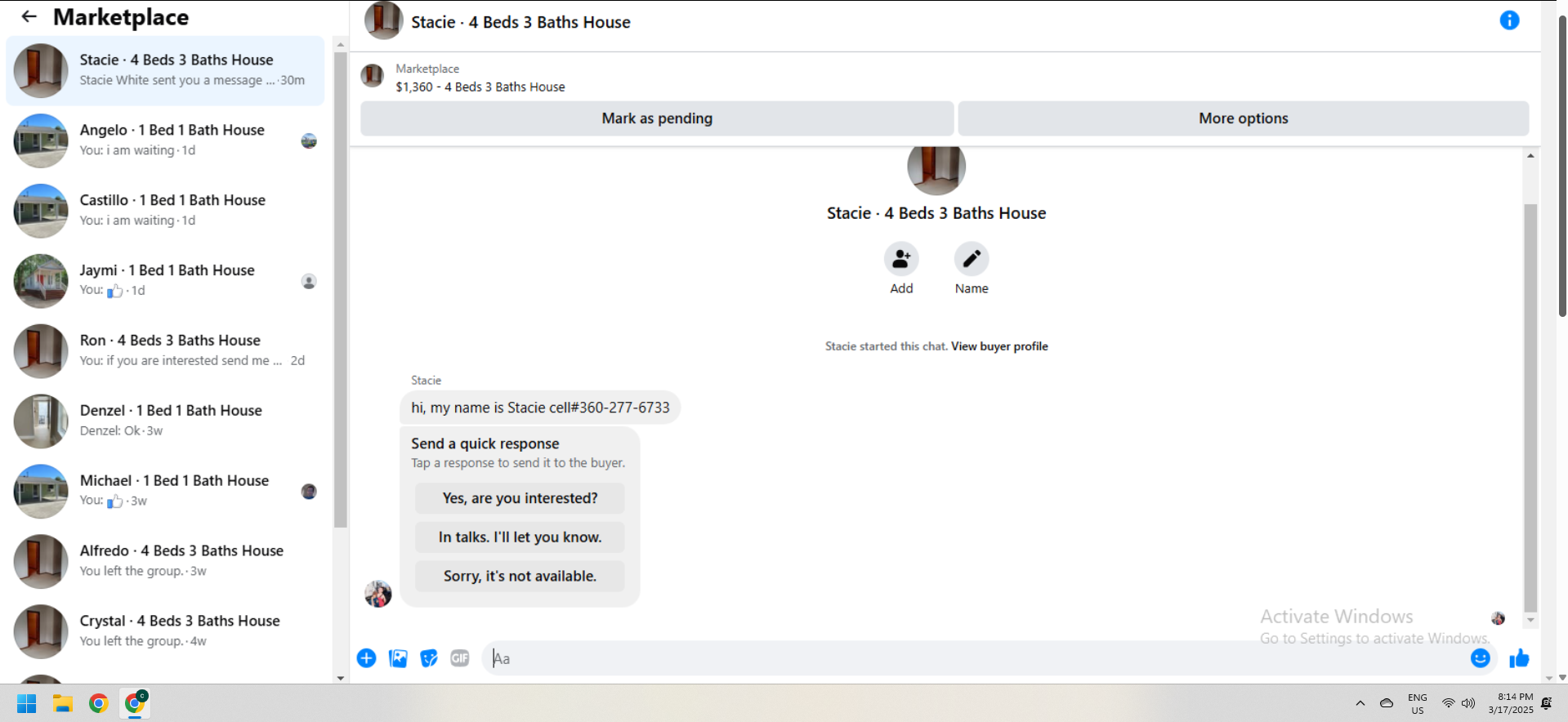The height and width of the screenshot is (722, 1568).
Task: Attach a photo using the image icon
Action: (x=398, y=658)
